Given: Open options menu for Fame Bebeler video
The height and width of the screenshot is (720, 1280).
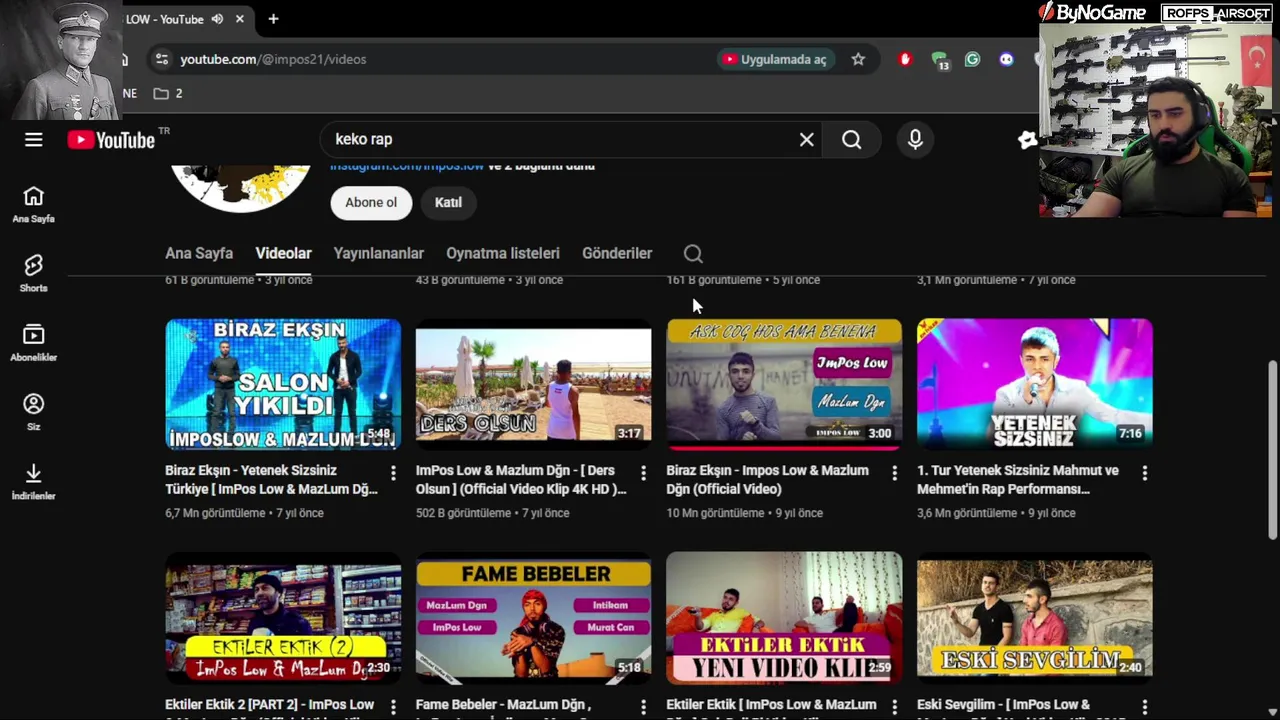Looking at the screenshot, I should 643,707.
